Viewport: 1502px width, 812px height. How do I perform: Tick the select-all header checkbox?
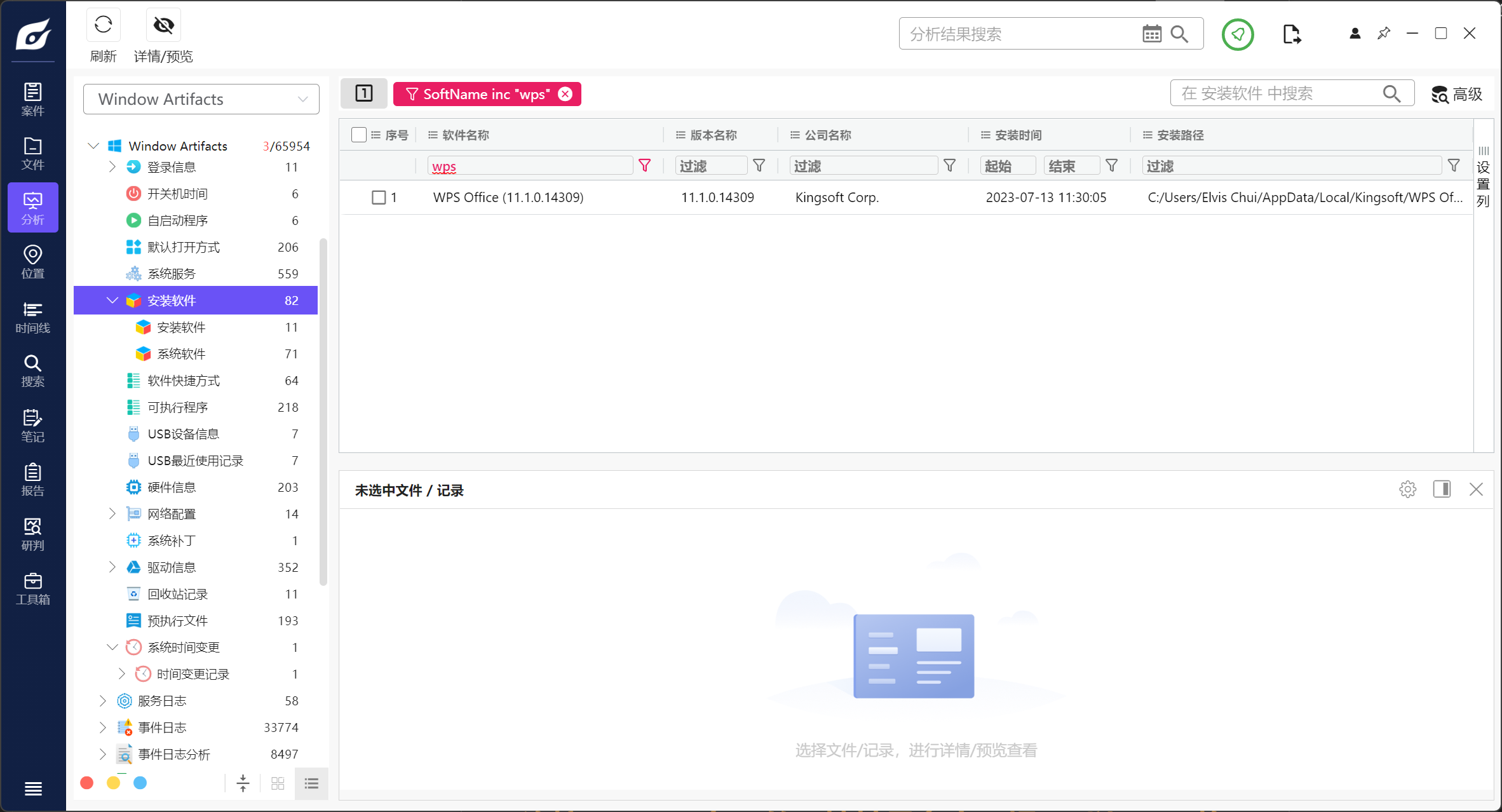pyautogui.click(x=358, y=135)
